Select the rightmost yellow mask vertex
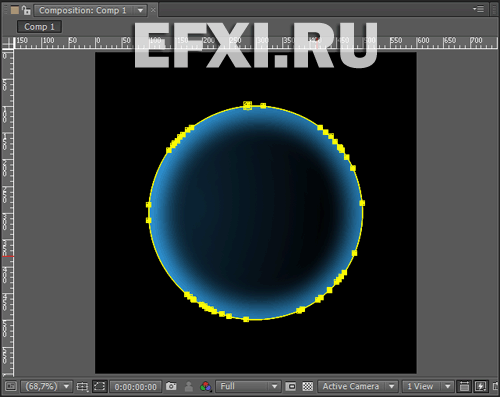 [x=362, y=203]
